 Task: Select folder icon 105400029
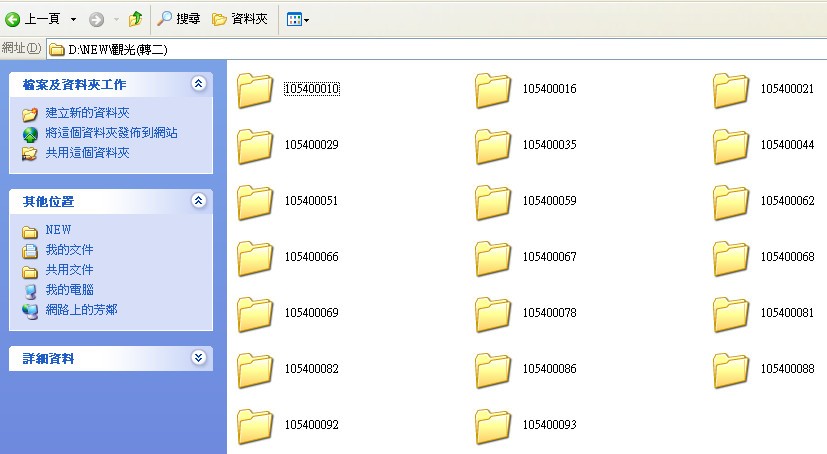pyautogui.click(x=255, y=147)
